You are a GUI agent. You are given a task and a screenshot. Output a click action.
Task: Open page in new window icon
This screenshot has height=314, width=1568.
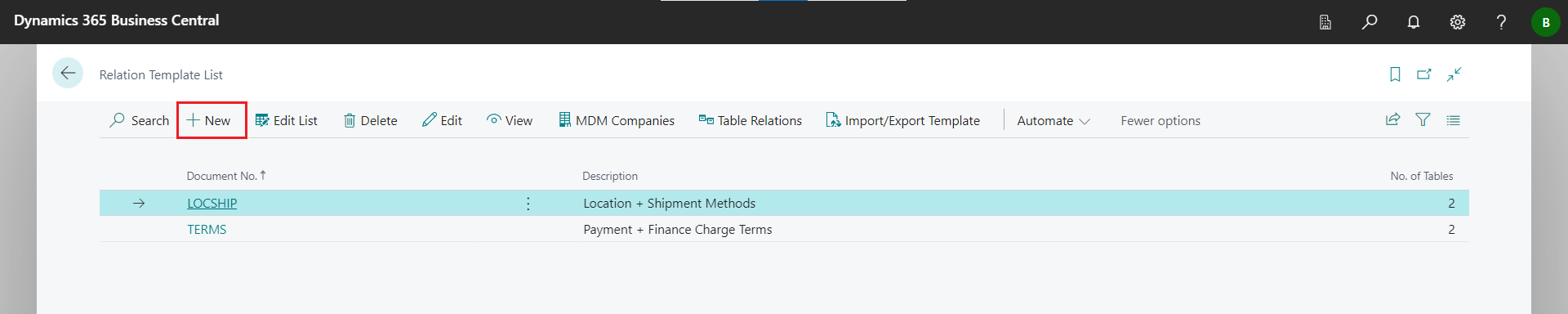(x=1424, y=74)
